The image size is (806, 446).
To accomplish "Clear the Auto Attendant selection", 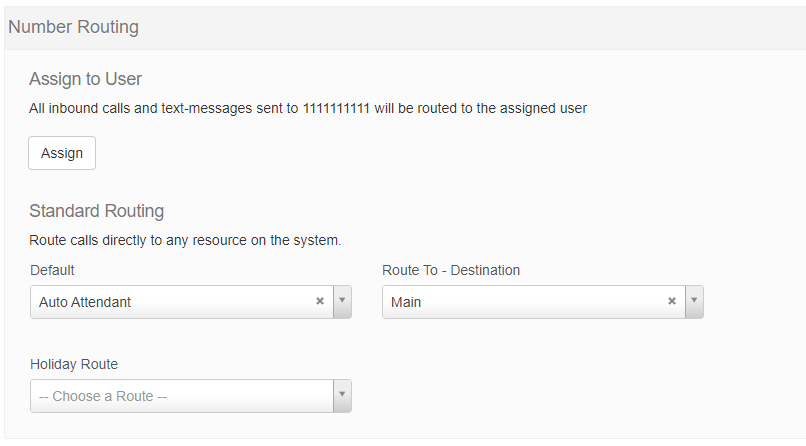I will [x=320, y=301].
